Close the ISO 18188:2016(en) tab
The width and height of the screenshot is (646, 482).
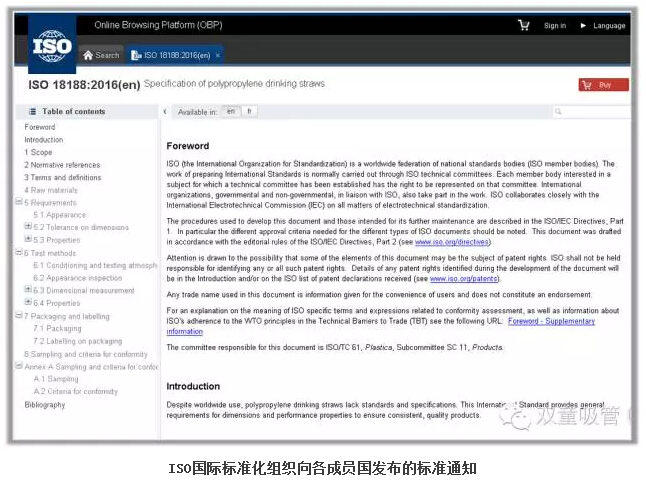pos(218,55)
